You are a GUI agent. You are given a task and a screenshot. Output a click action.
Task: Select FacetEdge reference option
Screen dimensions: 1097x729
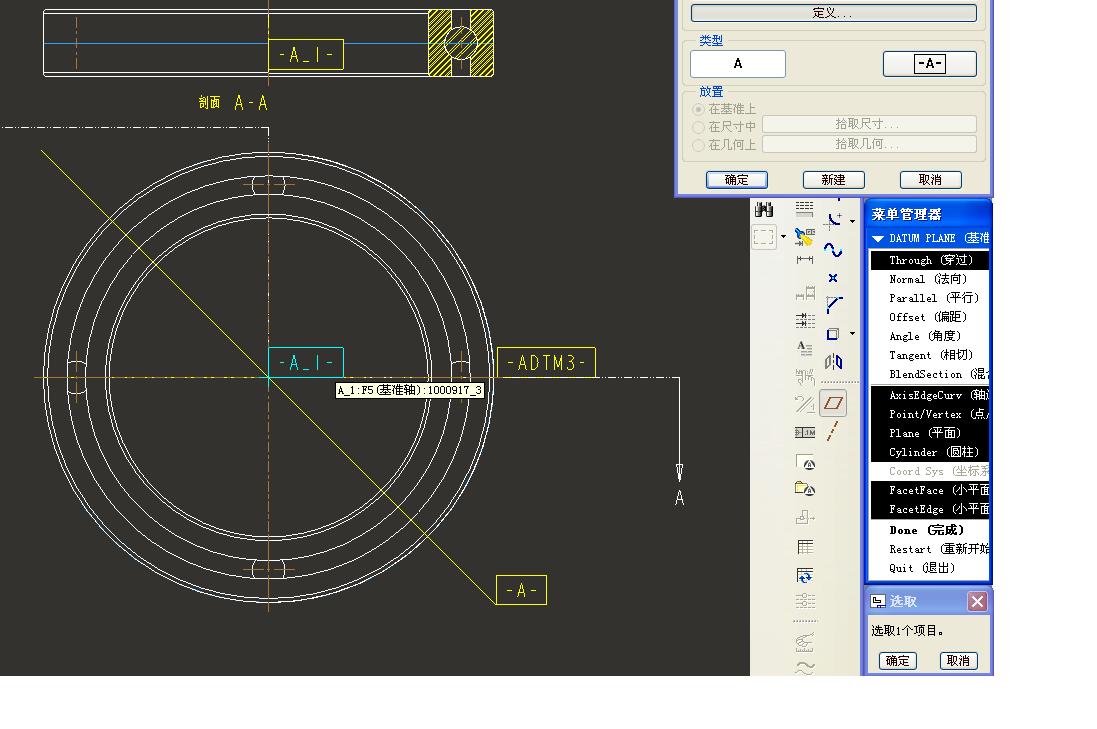[930, 509]
